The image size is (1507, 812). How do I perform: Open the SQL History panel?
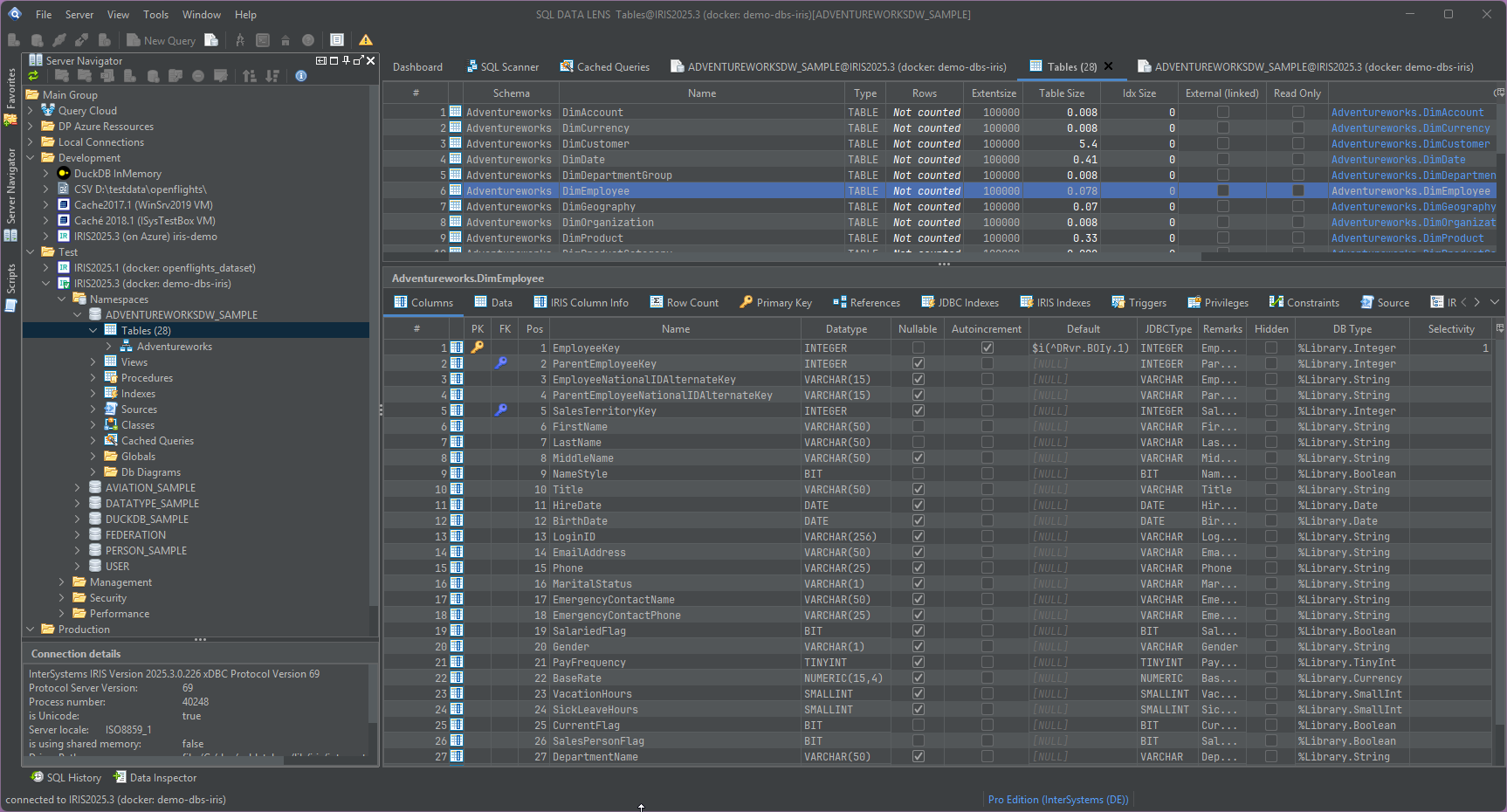(x=66, y=778)
